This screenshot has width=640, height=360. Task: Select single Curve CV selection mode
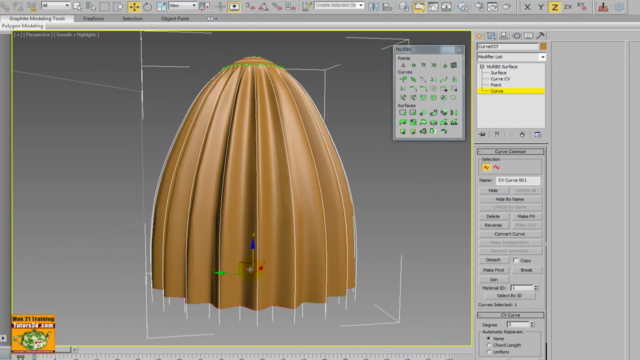click(486, 167)
